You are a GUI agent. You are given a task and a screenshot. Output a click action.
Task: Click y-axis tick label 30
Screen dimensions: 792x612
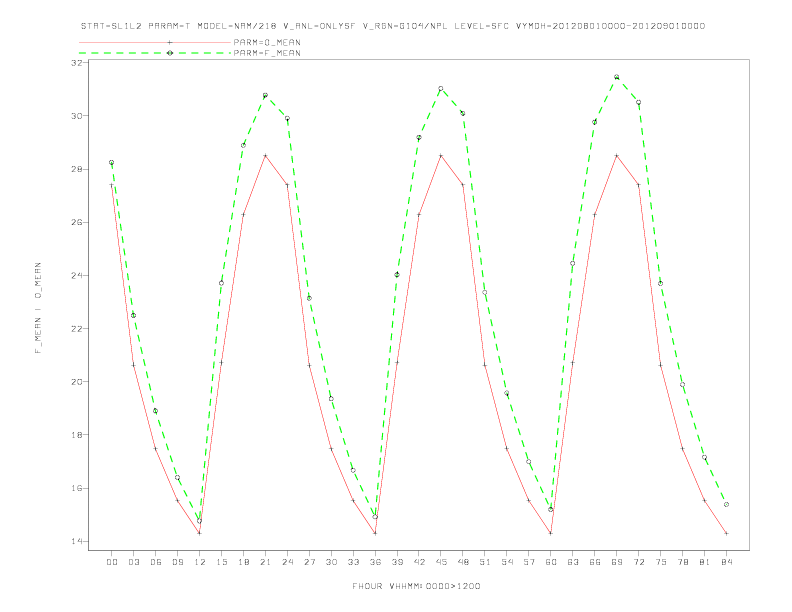click(x=77, y=116)
